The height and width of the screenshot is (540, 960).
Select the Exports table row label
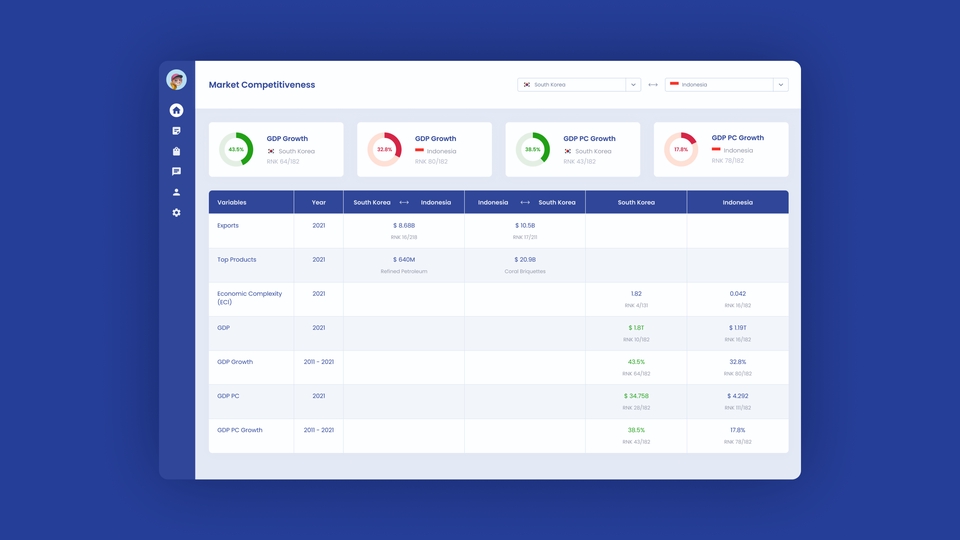tap(228, 225)
